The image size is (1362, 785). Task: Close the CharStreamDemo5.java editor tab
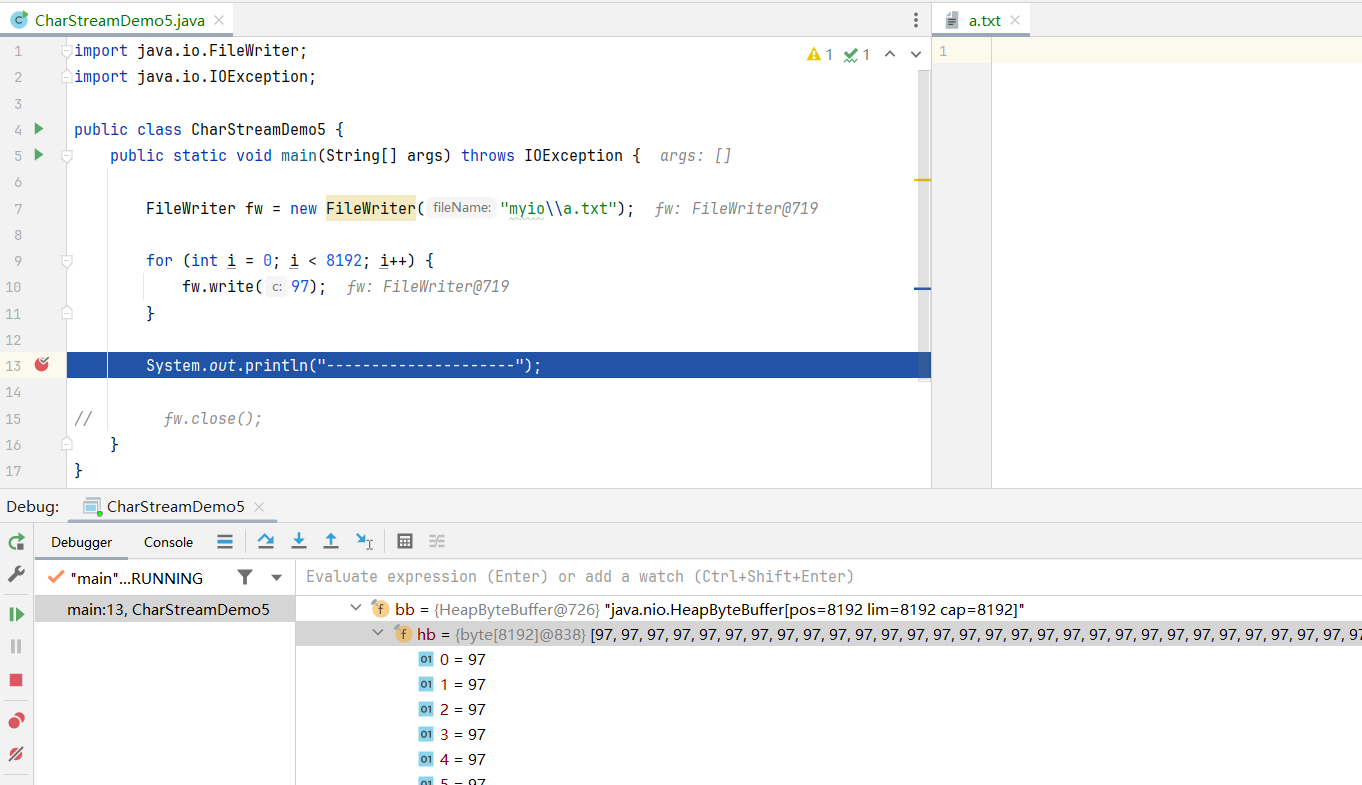pos(219,20)
